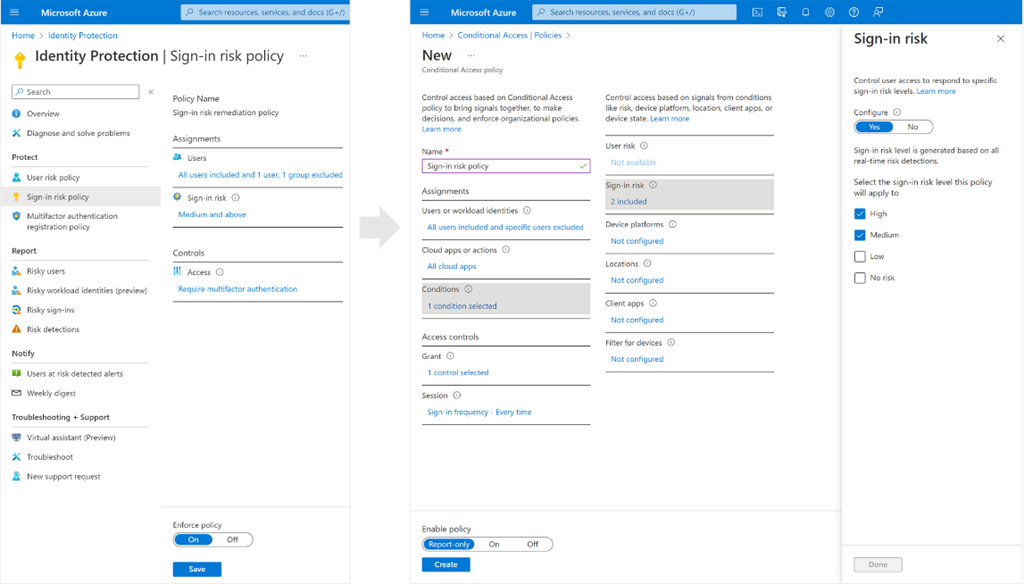Click the Create button
The image size is (1024, 584).
(446, 565)
